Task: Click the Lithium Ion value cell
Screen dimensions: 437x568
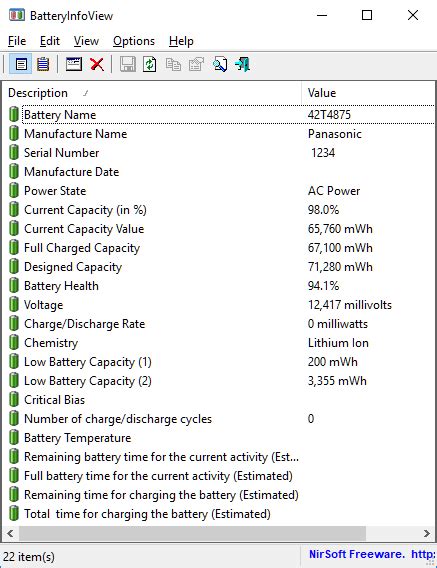Action: point(338,343)
